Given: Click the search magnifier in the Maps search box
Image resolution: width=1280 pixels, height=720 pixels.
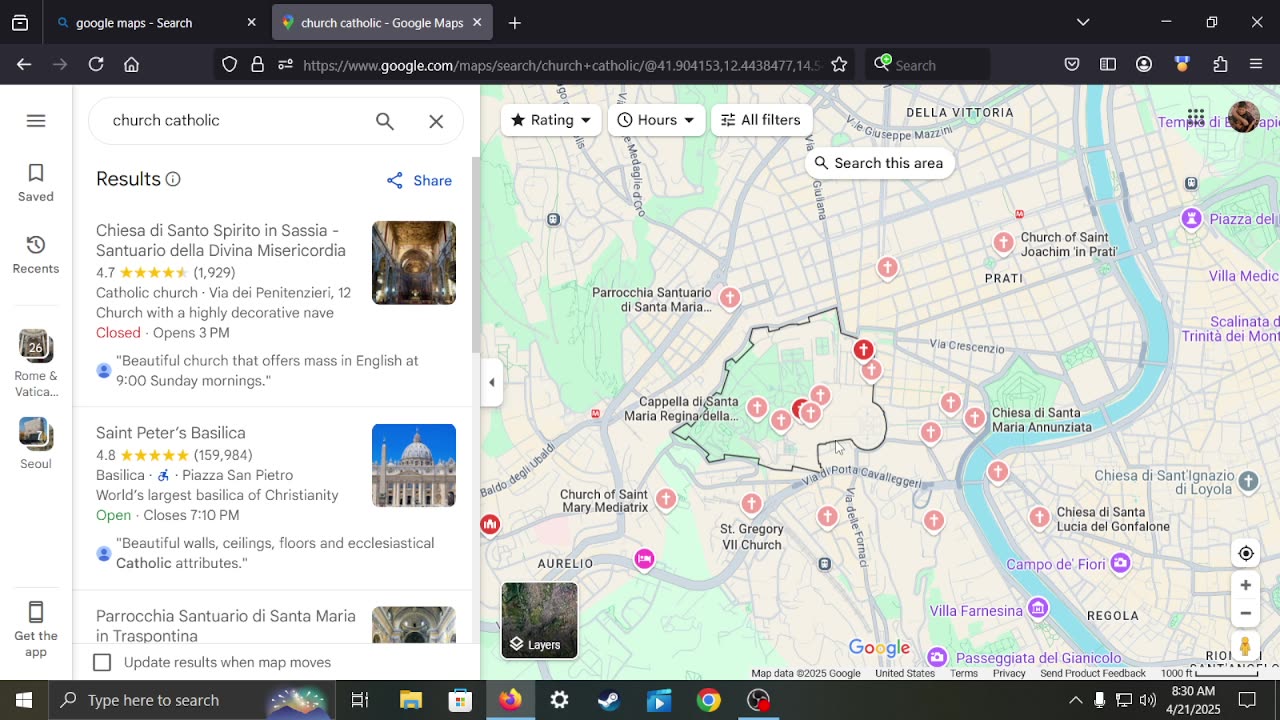Looking at the screenshot, I should 385,121.
